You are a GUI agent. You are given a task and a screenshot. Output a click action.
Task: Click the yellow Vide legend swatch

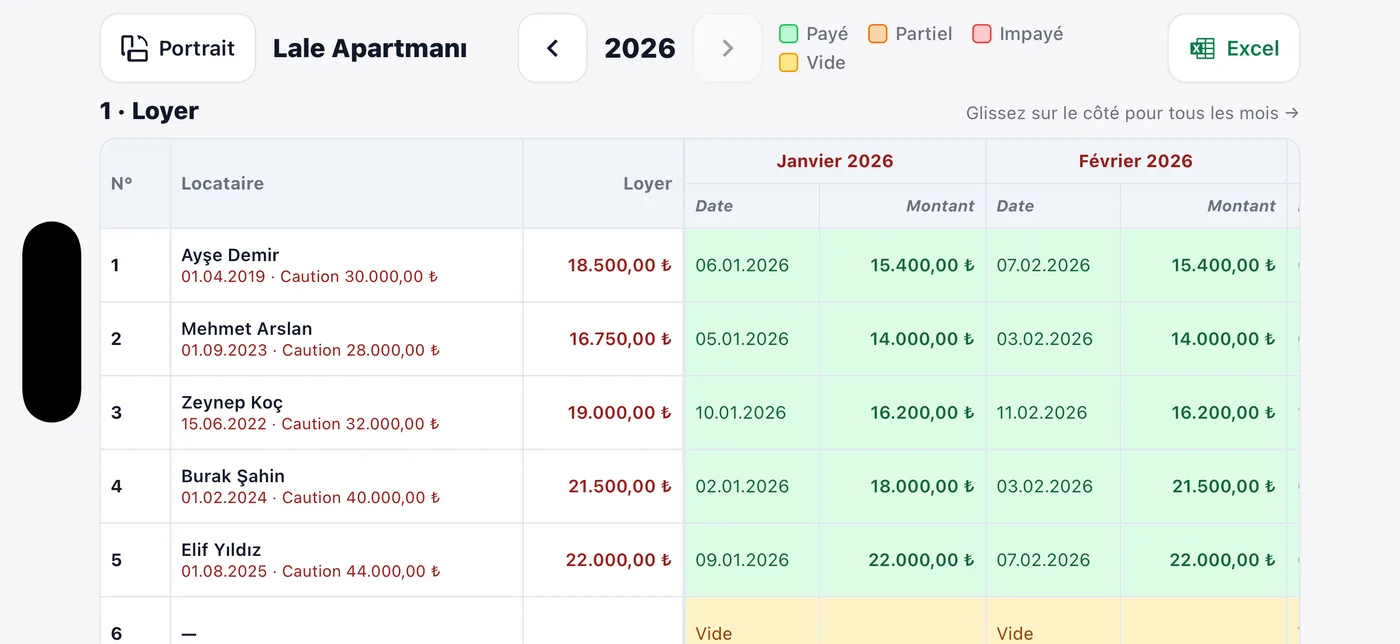tap(789, 63)
